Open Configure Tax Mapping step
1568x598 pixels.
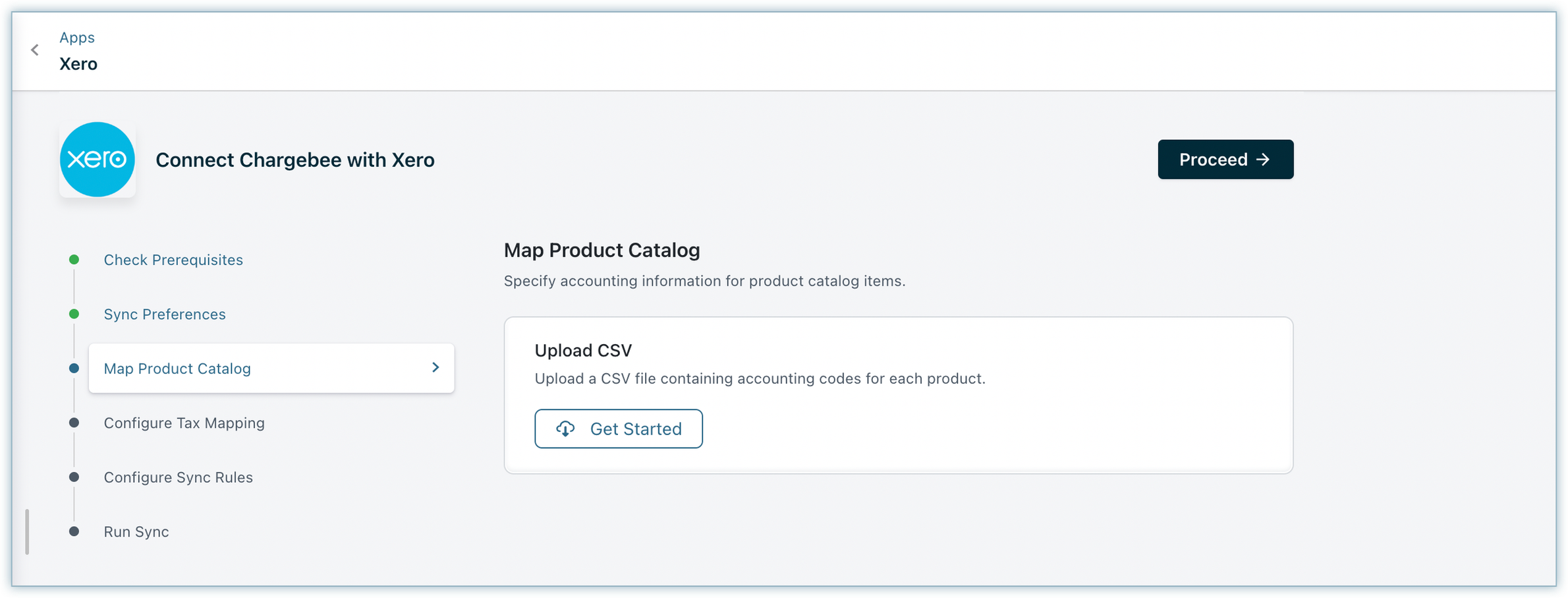click(x=184, y=423)
